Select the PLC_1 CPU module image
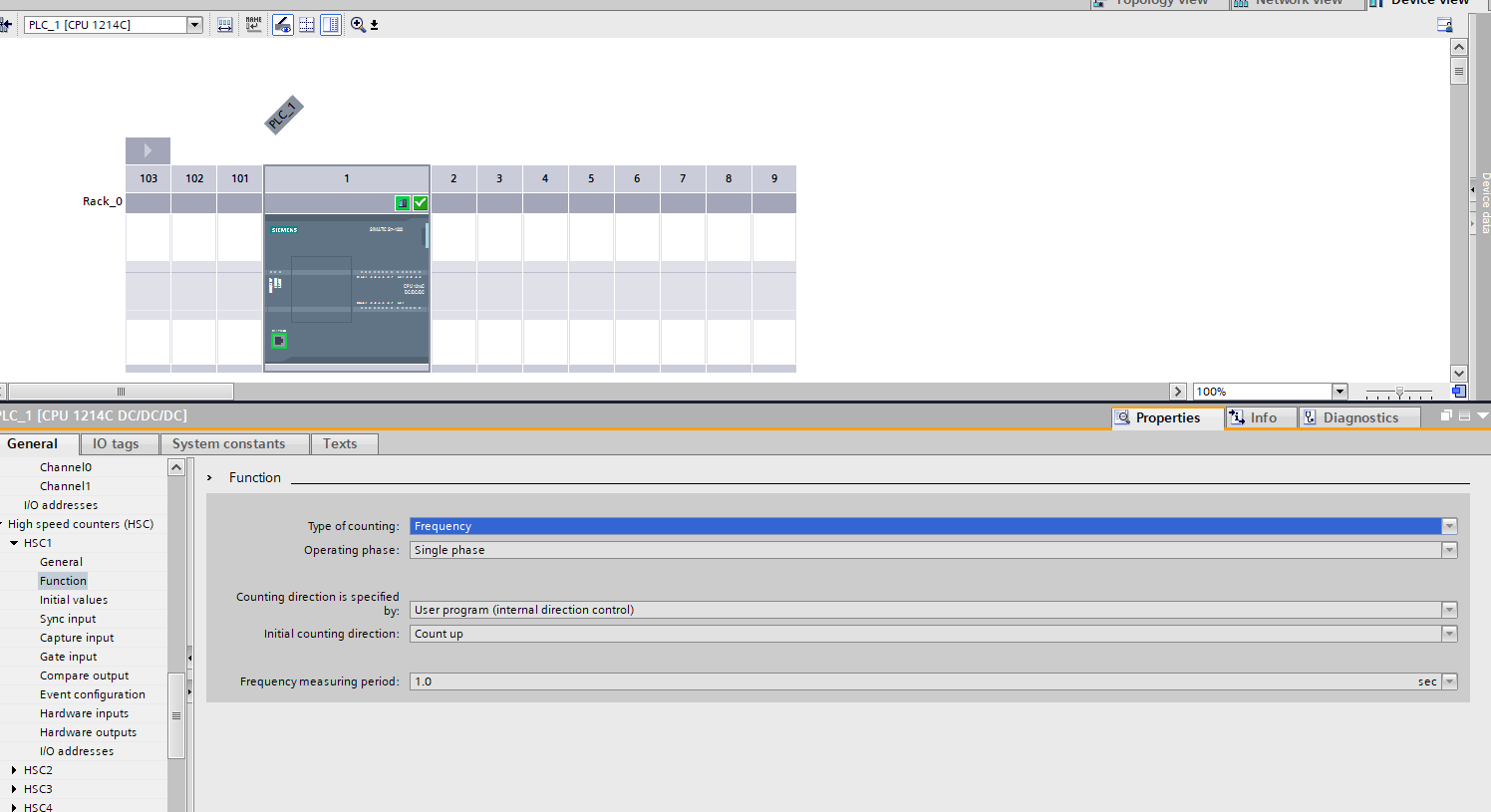The height and width of the screenshot is (812, 1491). click(347, 291)
